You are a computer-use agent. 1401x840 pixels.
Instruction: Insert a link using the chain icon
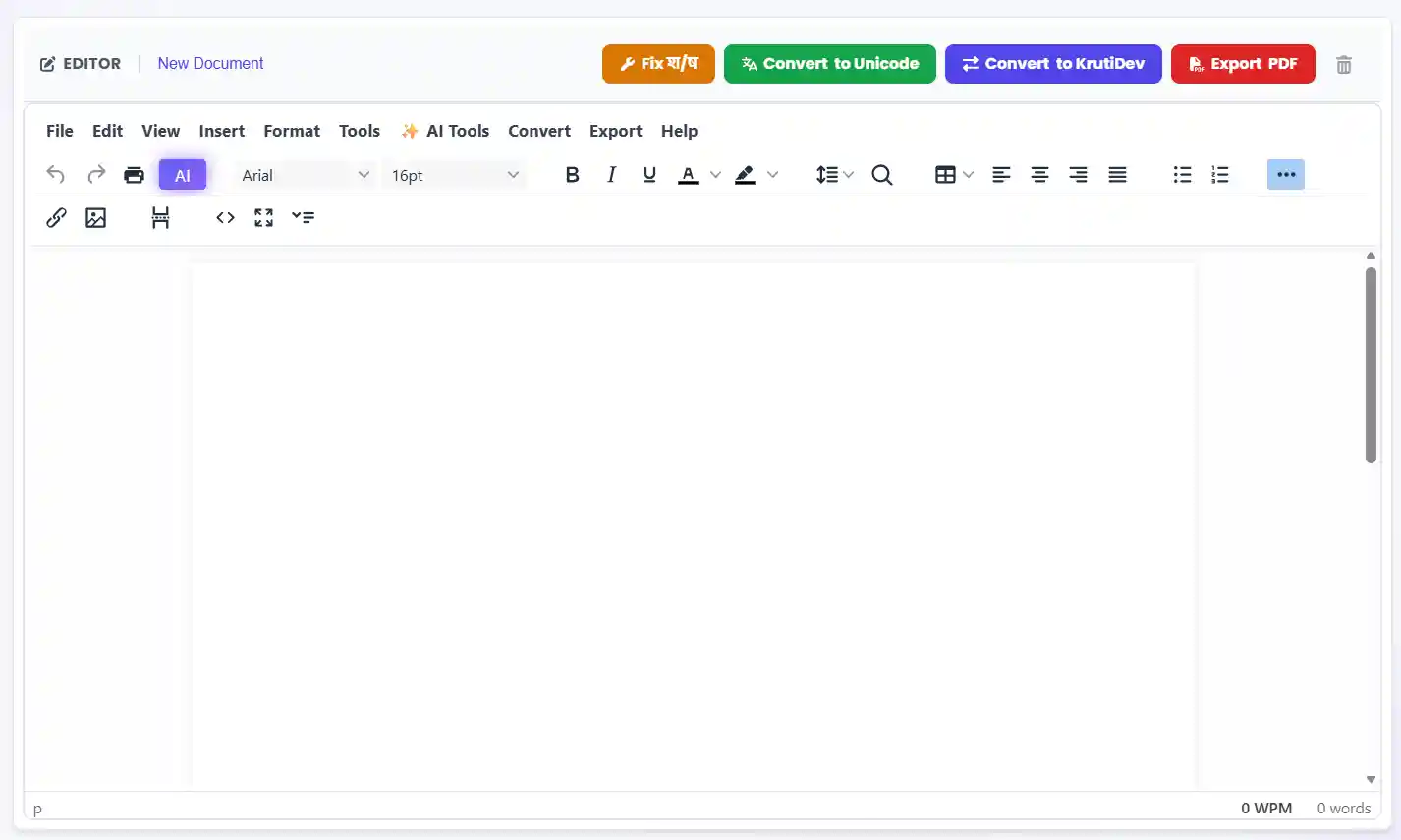(x=56, y=218)
